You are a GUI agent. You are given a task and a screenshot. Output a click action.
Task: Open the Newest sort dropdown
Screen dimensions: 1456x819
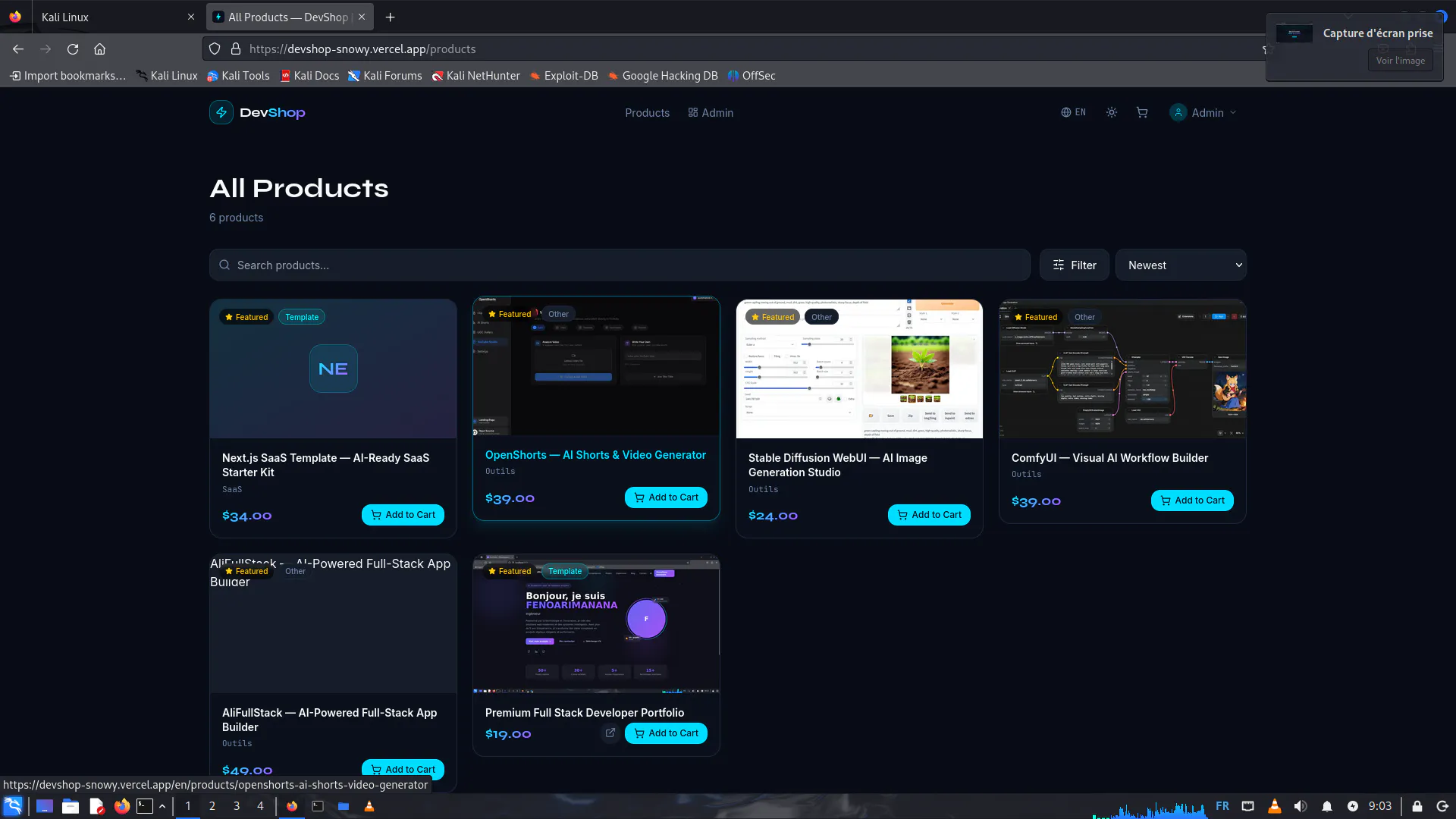(x=1181, y=265)
